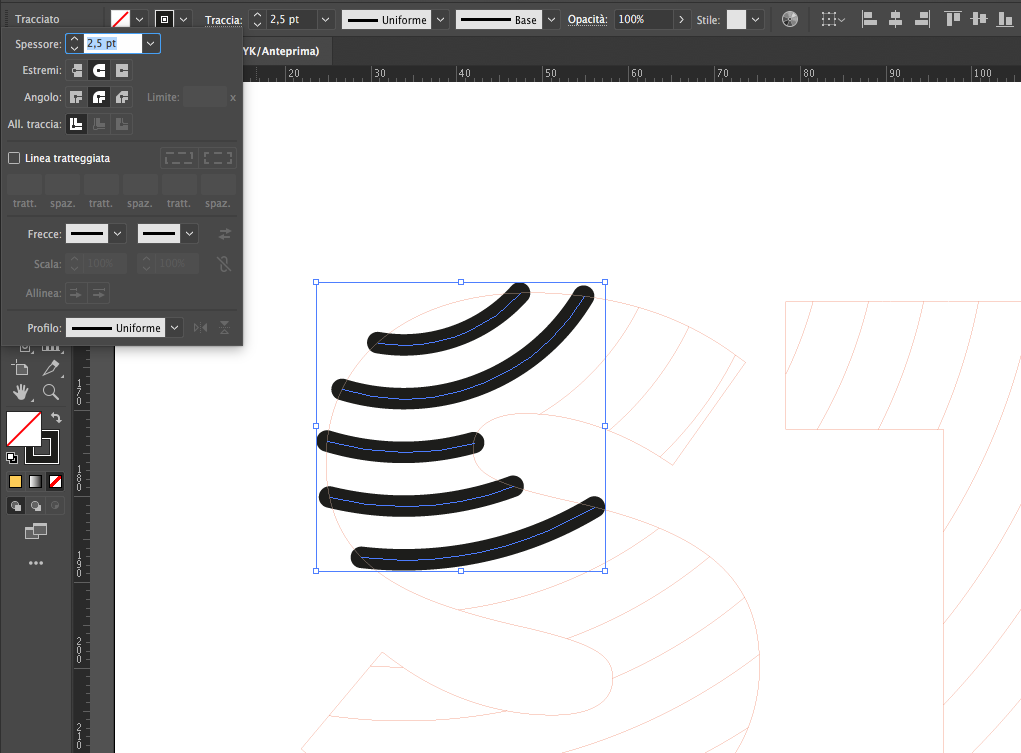Viewport: 1021px width, 753px height.
Task: Open the Spessore weight dropdown
Action: [x=150, y=44]
